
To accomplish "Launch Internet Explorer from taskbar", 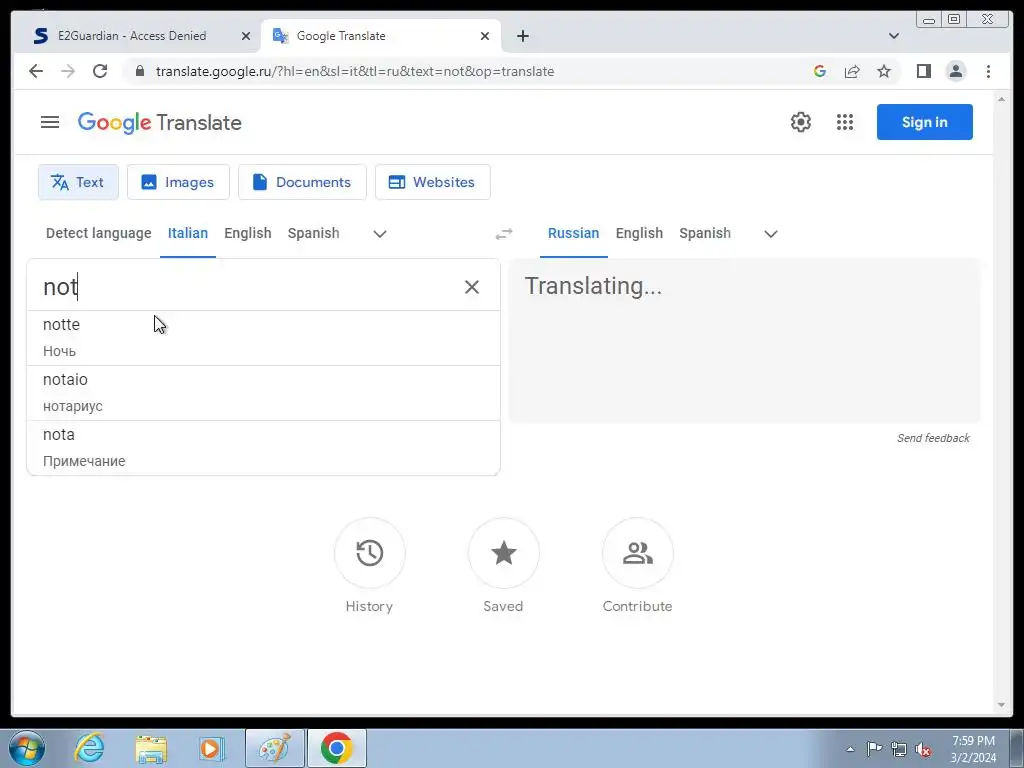I will pos(89,748).
